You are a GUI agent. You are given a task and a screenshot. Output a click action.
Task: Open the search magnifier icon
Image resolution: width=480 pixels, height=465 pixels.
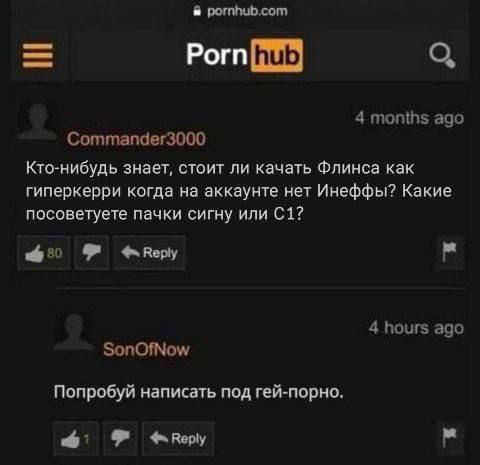click(x=442, y=55)
